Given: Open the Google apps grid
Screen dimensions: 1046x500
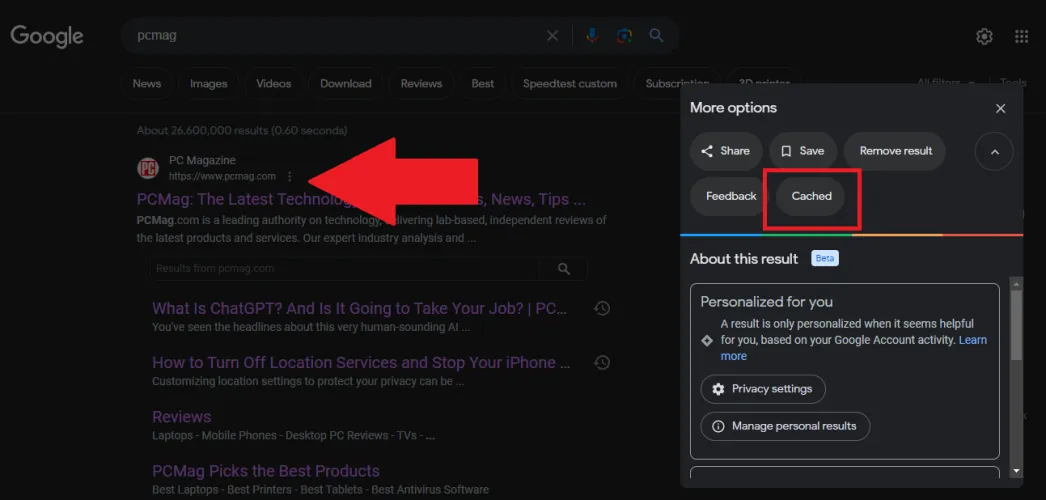Looking at the screenshot, I should click(1021, 37).
